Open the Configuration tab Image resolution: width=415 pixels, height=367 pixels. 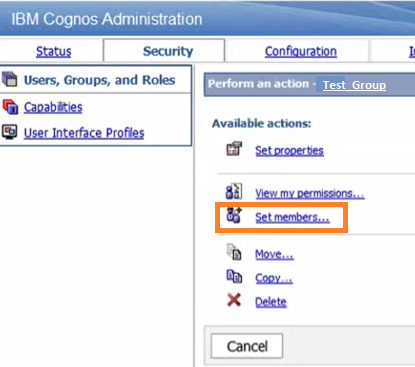(x=301, y=51)
